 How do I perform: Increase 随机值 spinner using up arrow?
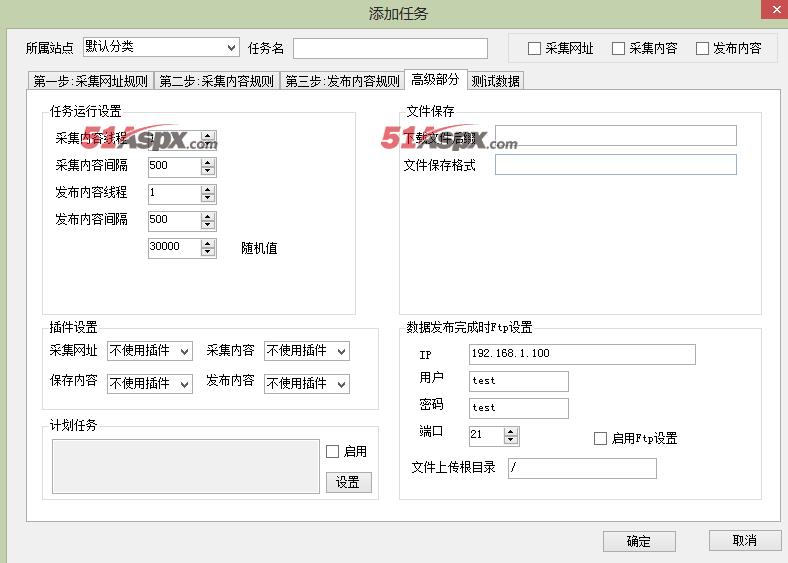[208, 242]
